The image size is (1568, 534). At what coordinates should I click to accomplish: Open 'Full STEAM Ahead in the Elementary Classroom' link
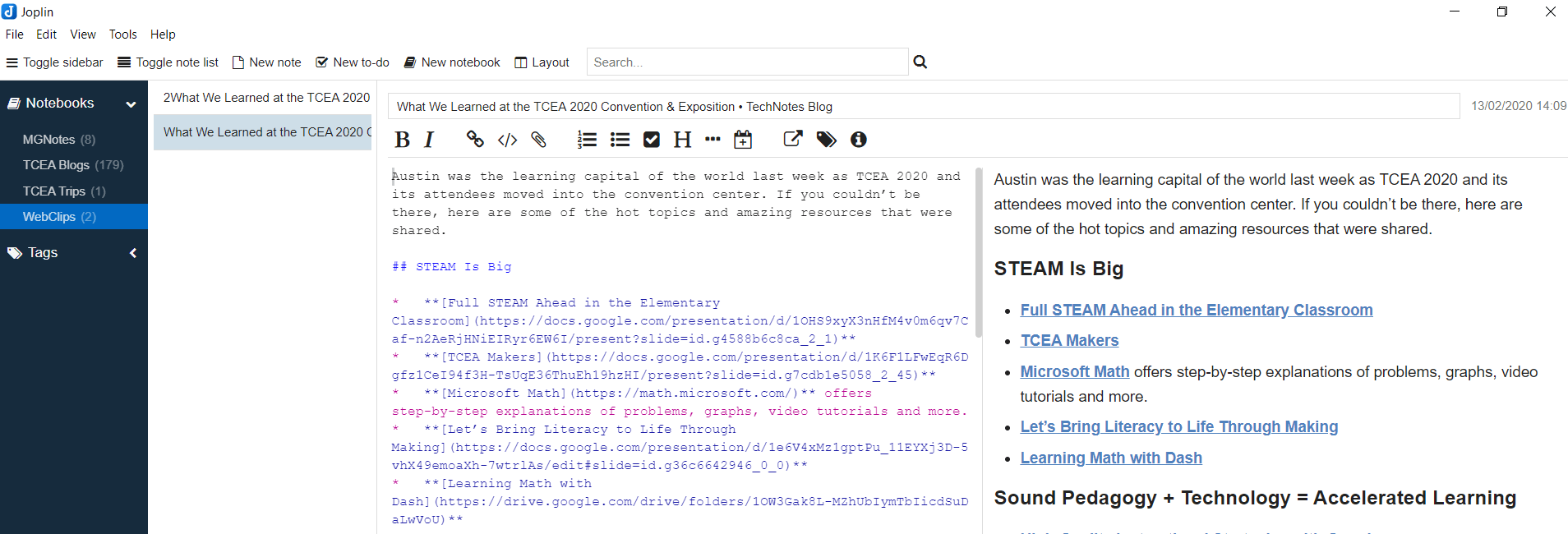(x=1197, y=310)
